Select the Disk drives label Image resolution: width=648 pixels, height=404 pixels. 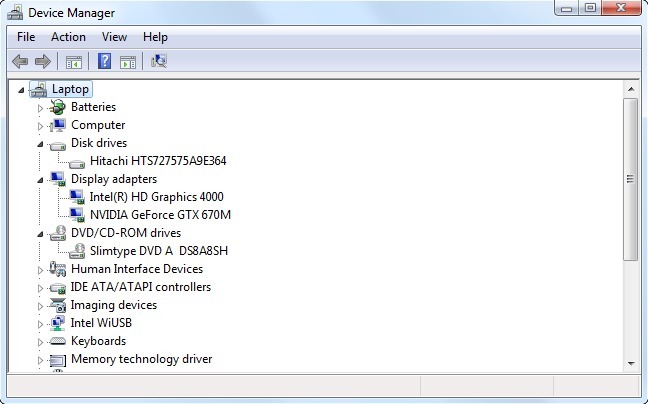(x=99, y=143)
